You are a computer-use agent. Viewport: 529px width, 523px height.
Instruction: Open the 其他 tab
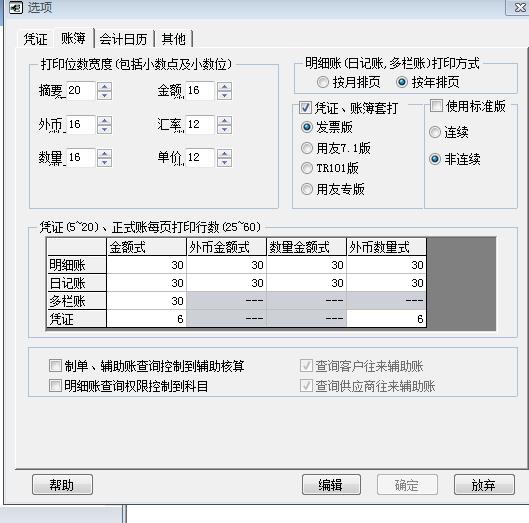point(173,39)
